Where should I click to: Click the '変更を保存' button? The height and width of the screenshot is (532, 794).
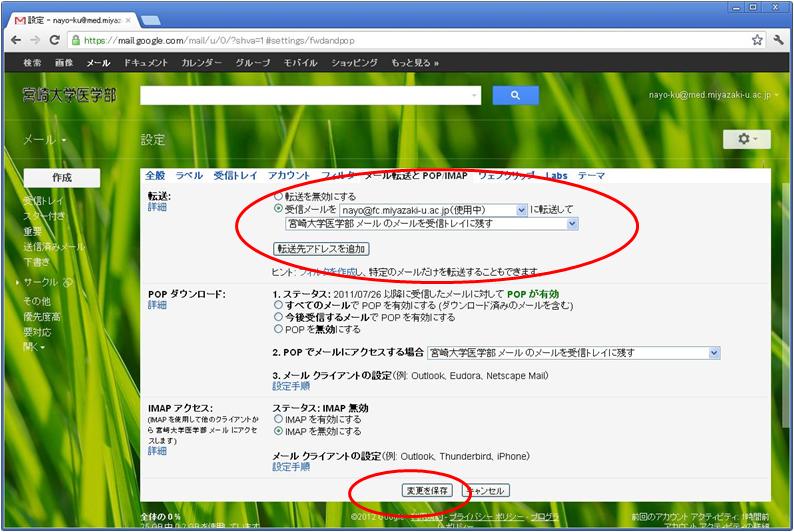coord(426,491)
